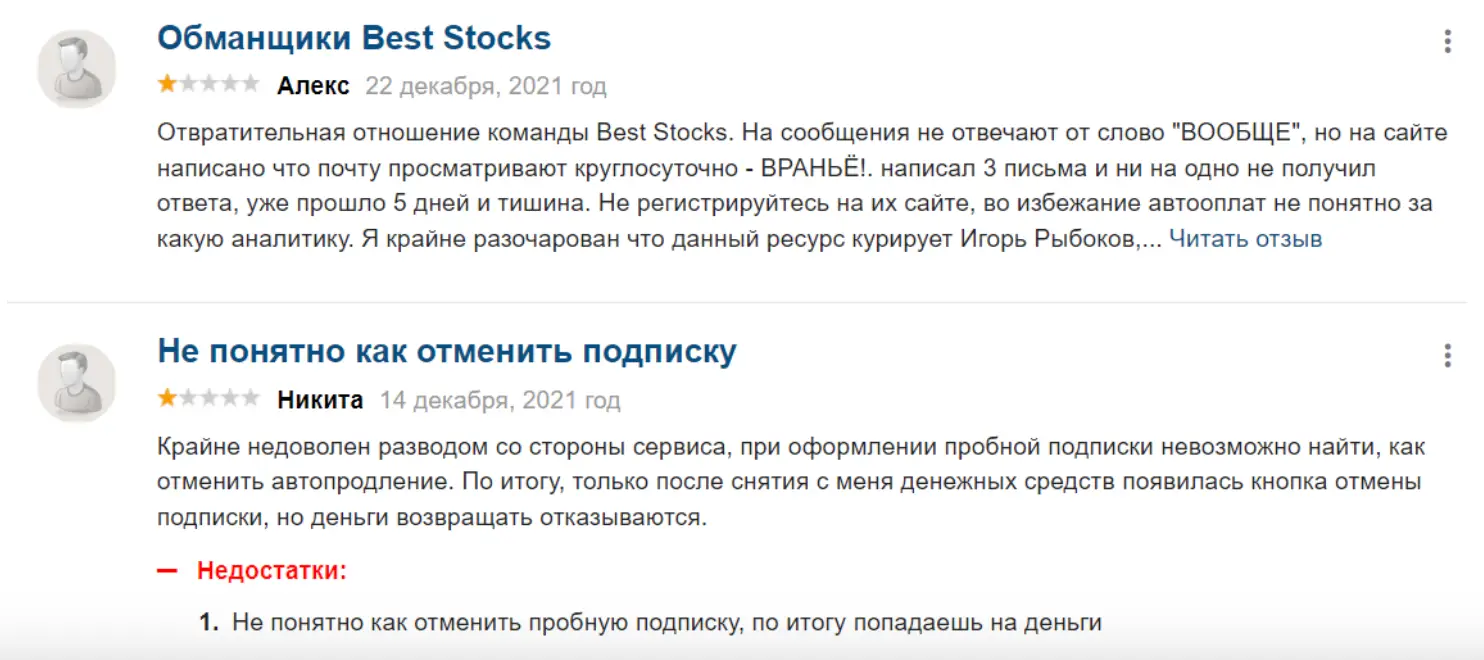Click the fifth gray star in Никита's rating
1484x660 pixels.
pos(250,400)
